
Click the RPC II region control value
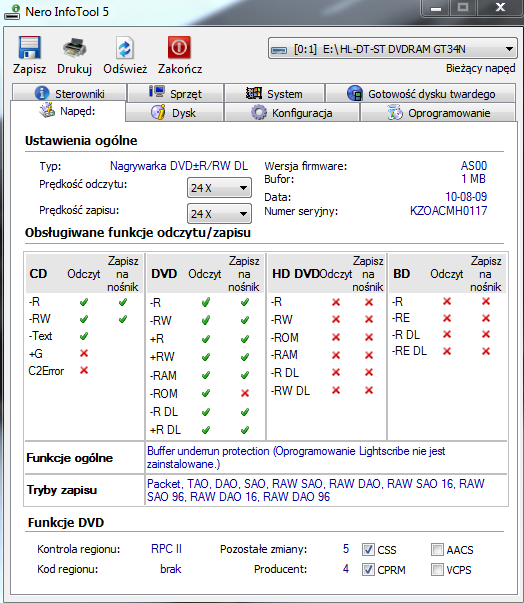pyautogui.click(x=166, y=549)
